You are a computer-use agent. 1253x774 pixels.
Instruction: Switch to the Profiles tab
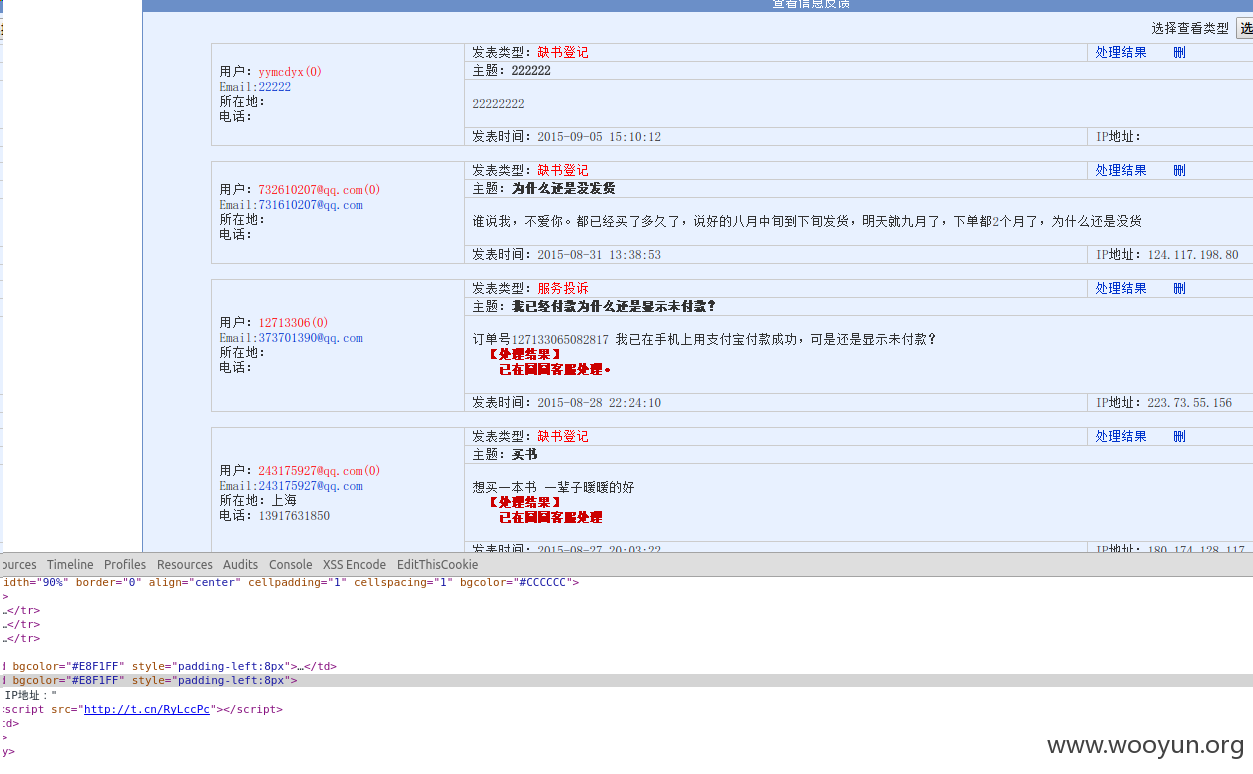(x=125, y=565)
